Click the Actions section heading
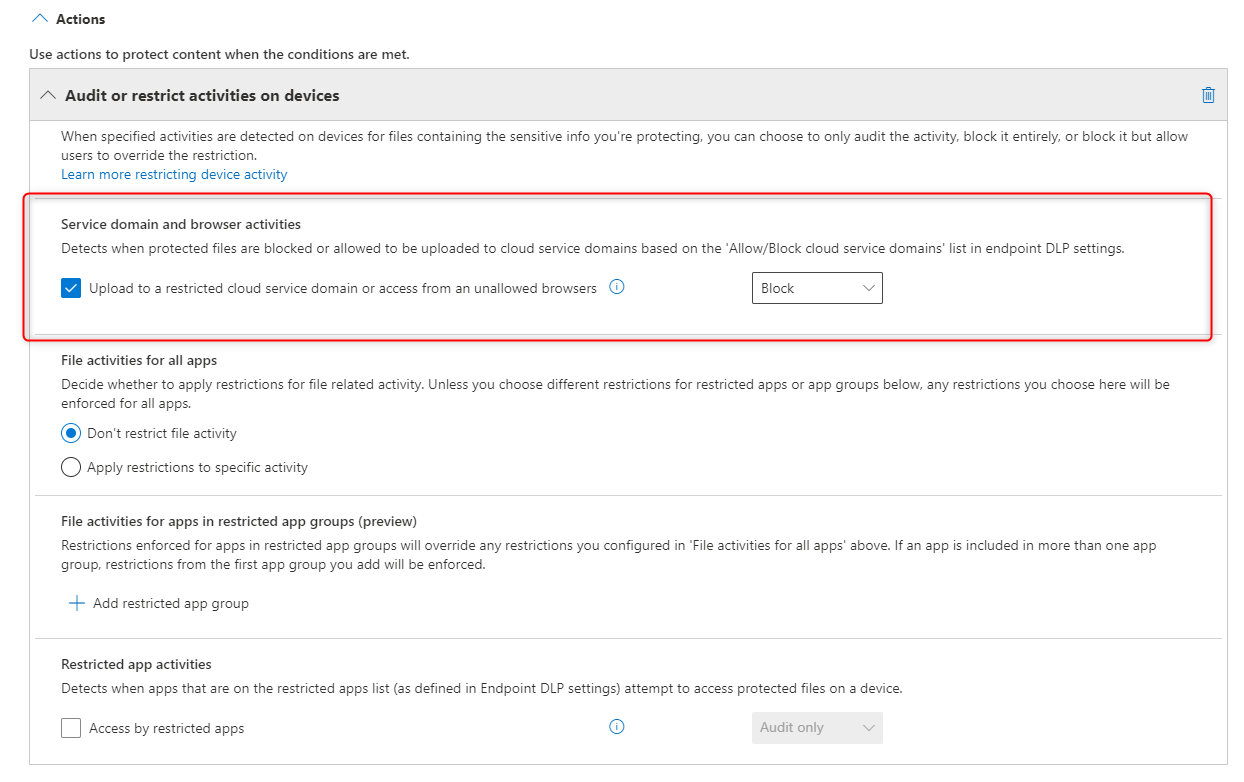The width and height of the screenshot is (1244, 782). coord(80,19)
